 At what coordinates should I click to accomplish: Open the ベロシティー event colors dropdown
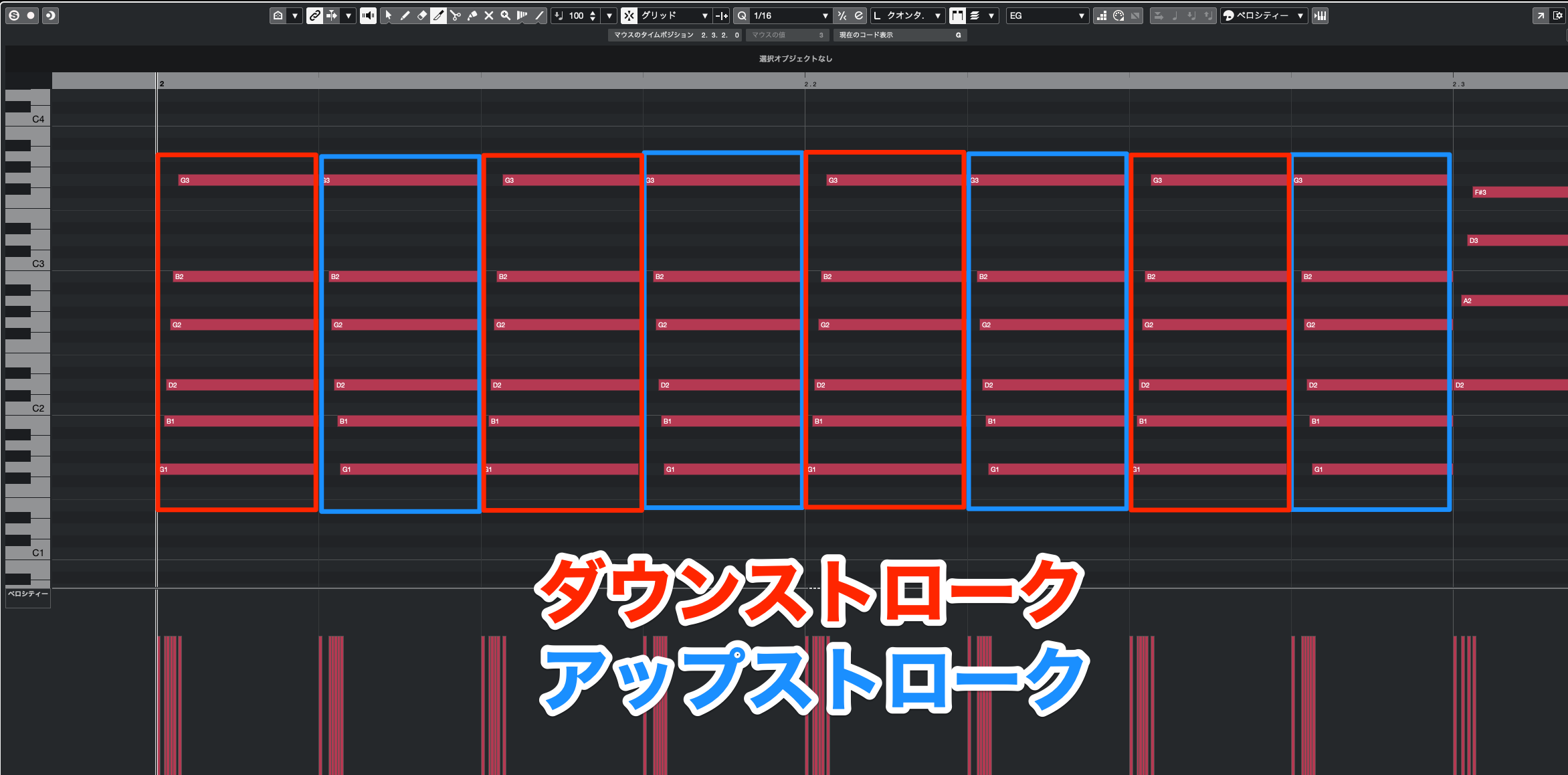point(1264,15)
